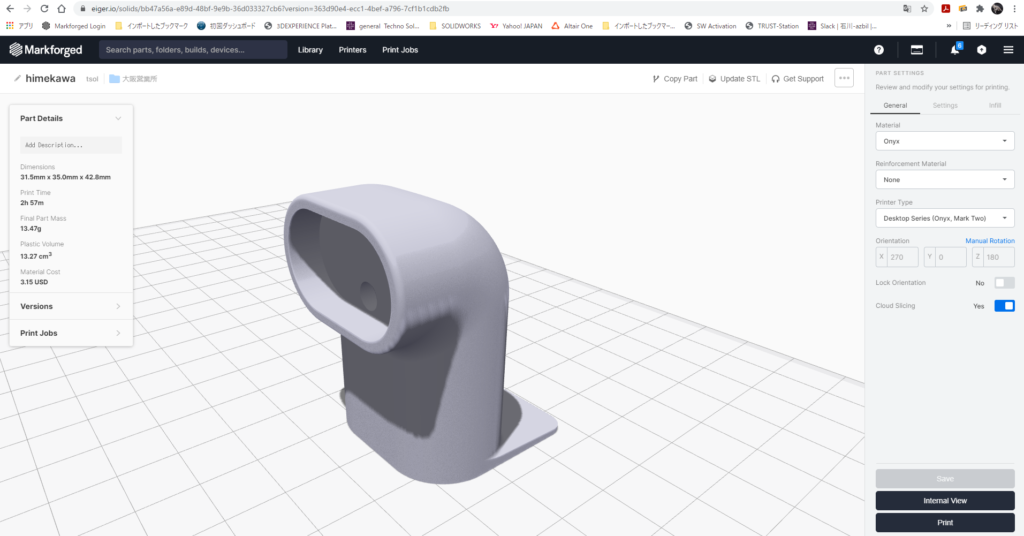Click Copy Part

click(x=675, y=78)
